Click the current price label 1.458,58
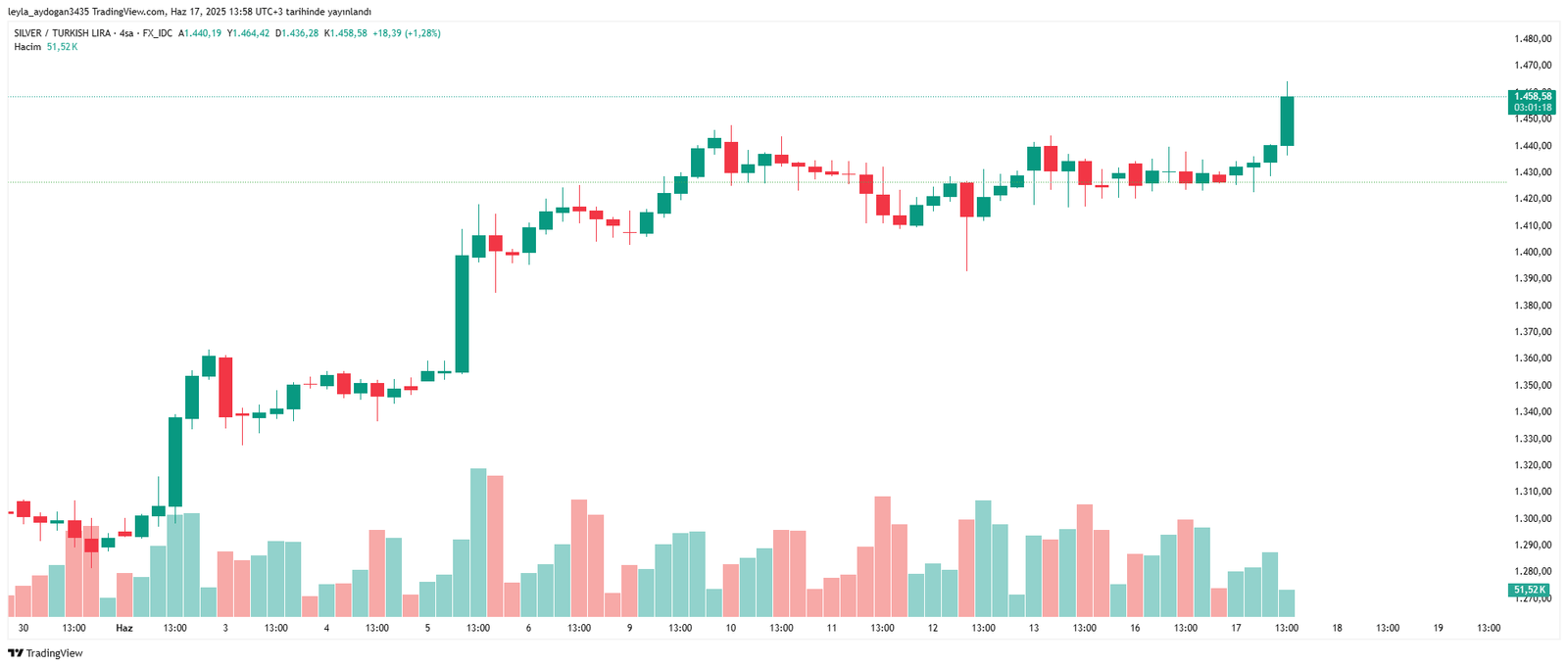 1532,96
